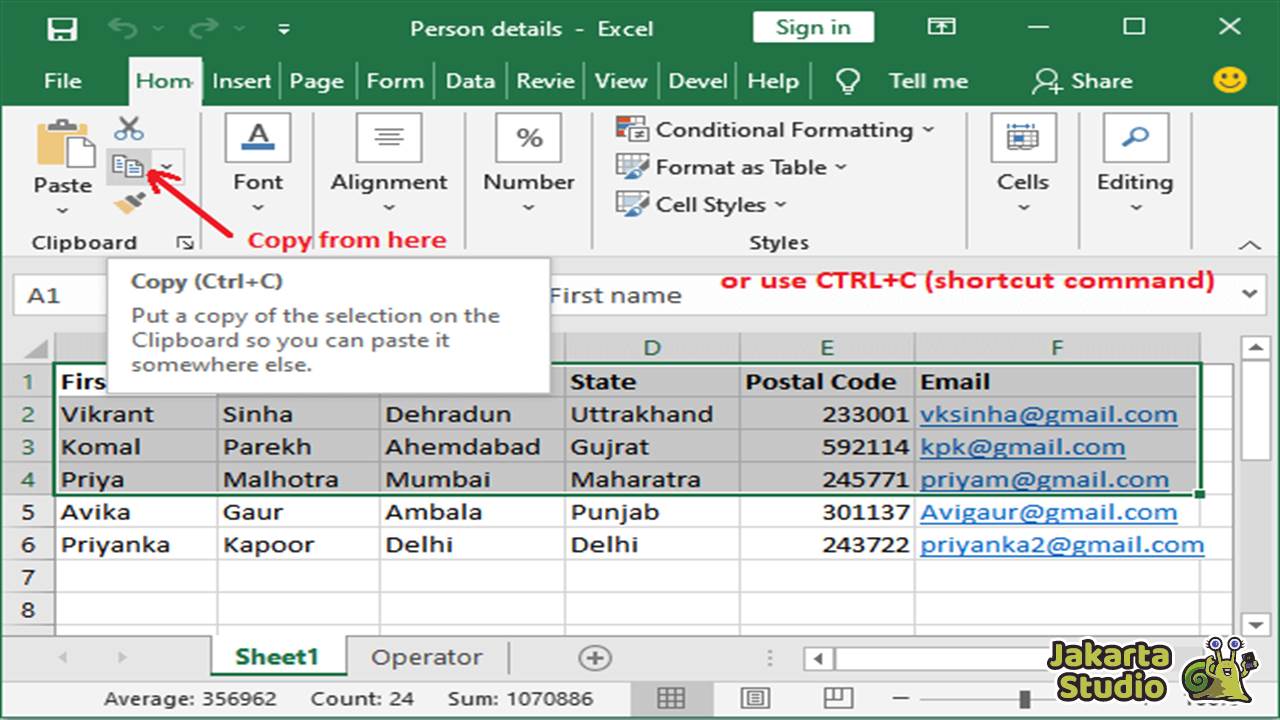Expand the Font group dropdown arrow
Image resolution: width=1280 pixels, height=720 pixels.
[x=258, y=208]
